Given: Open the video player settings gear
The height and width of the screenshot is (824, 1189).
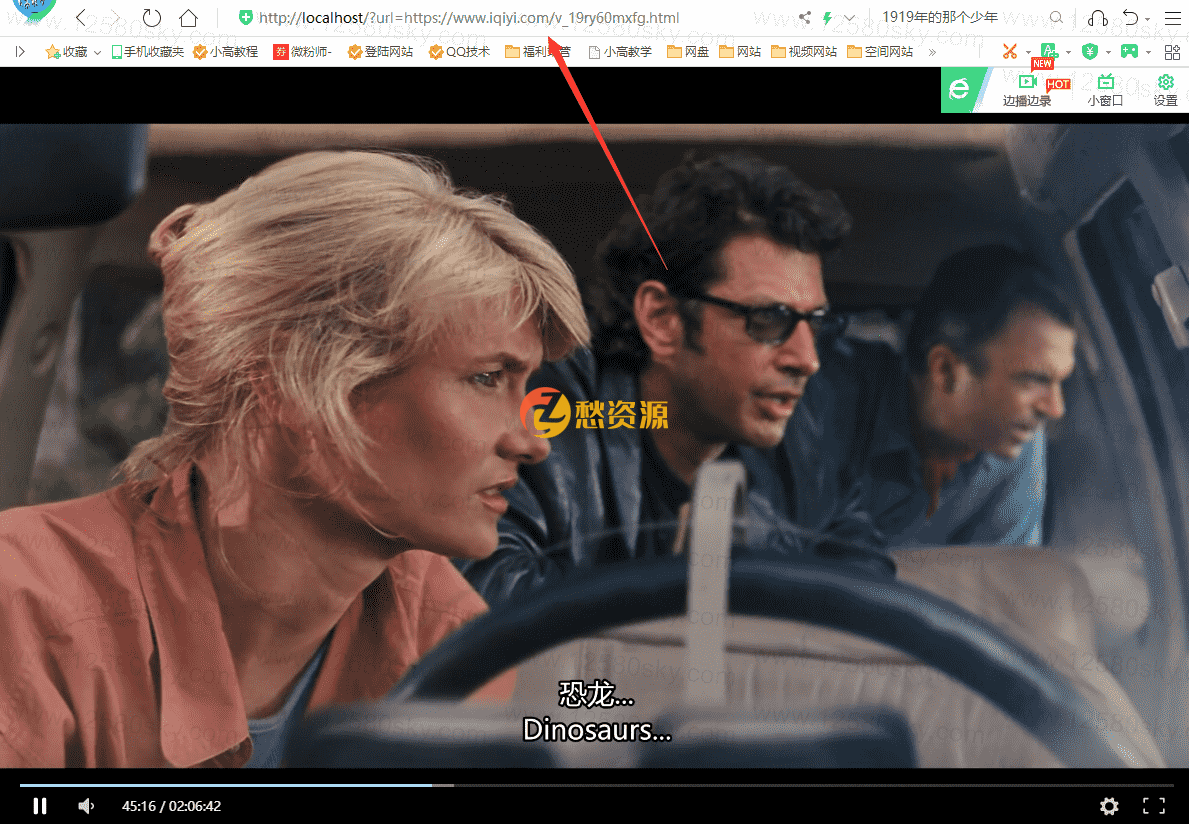Looking at the screenshot, I should point(1108,806).
